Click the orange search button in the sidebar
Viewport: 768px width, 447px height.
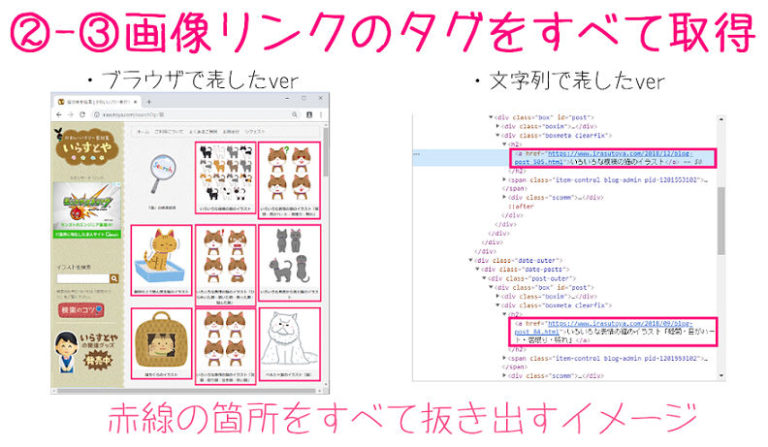114,279
